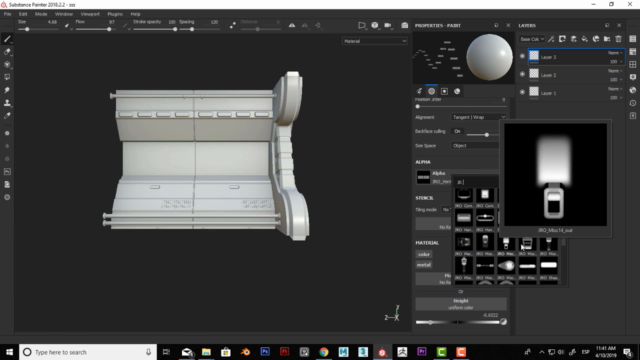Click Type here to search box
The width and height of the screenshot is (640, 360).
click(88, 352)
